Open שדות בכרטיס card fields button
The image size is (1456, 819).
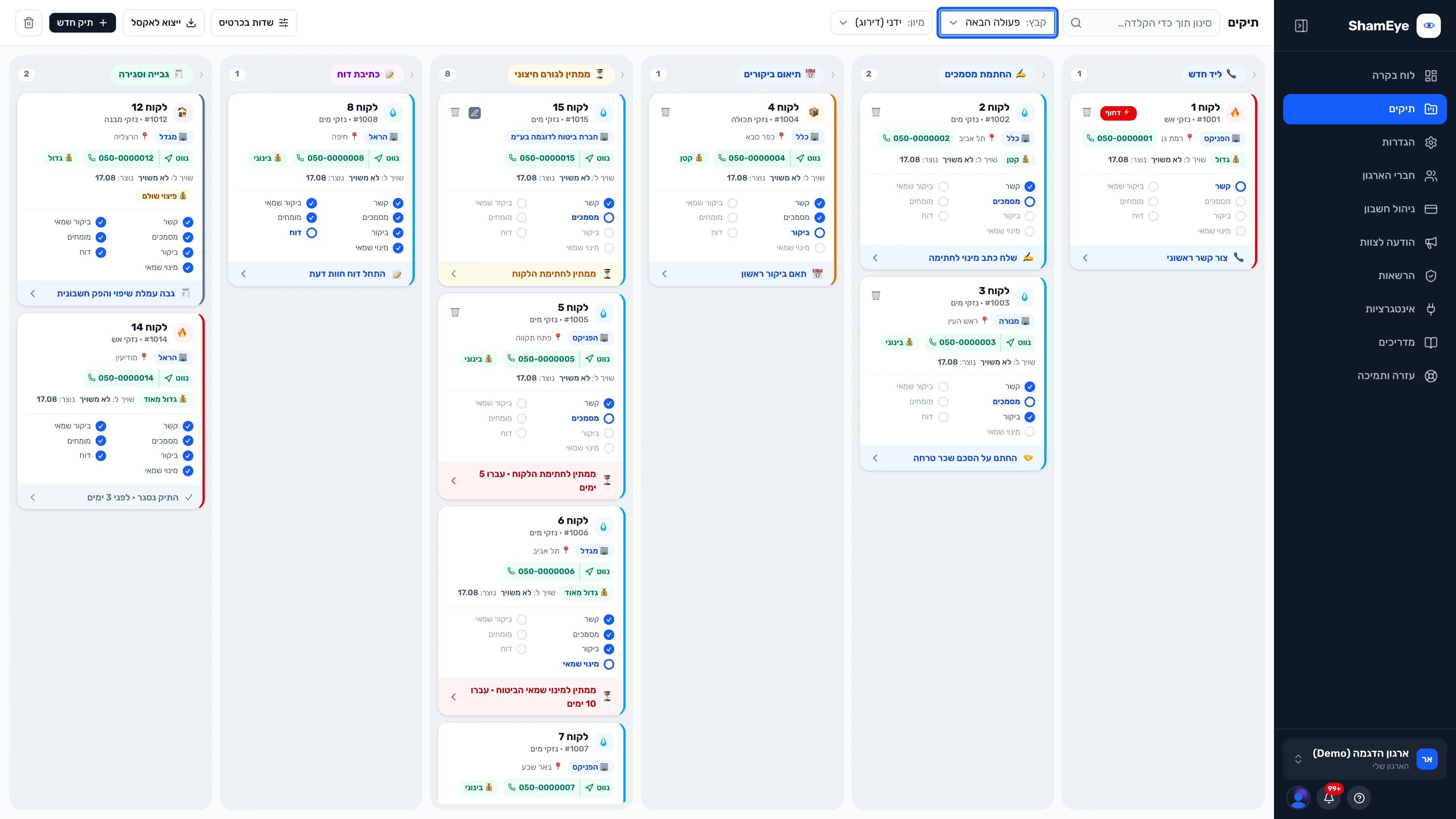pyautogui.click(x=254, y=23)
